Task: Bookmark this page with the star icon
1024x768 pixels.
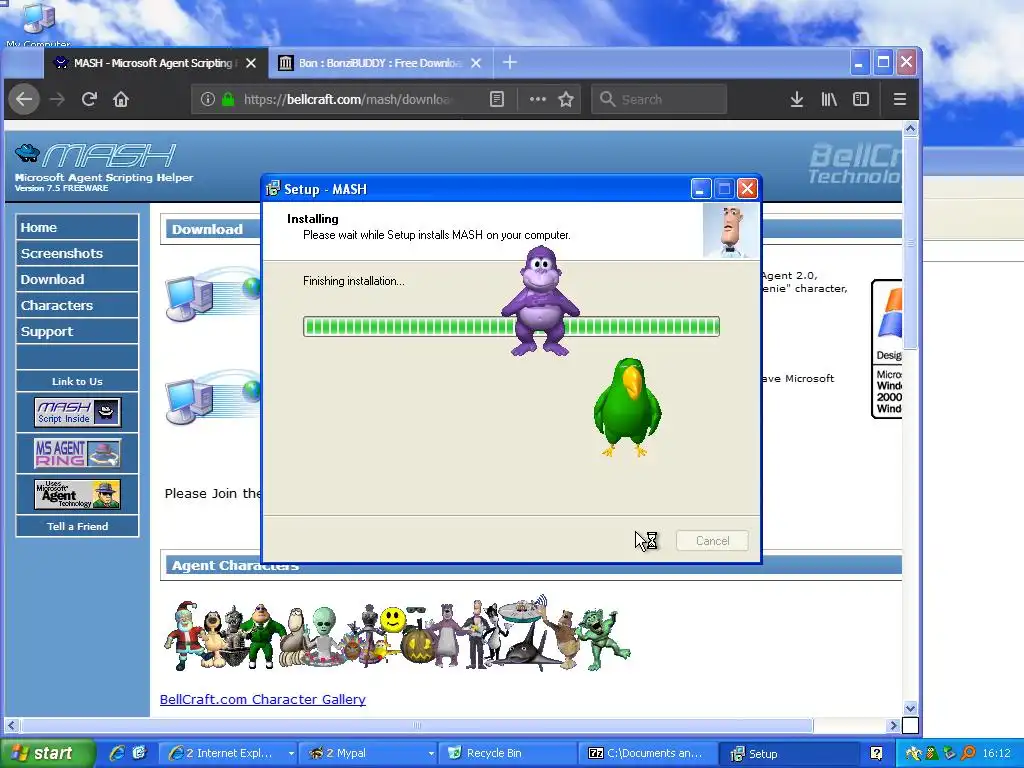Action: tap(566, 99)
